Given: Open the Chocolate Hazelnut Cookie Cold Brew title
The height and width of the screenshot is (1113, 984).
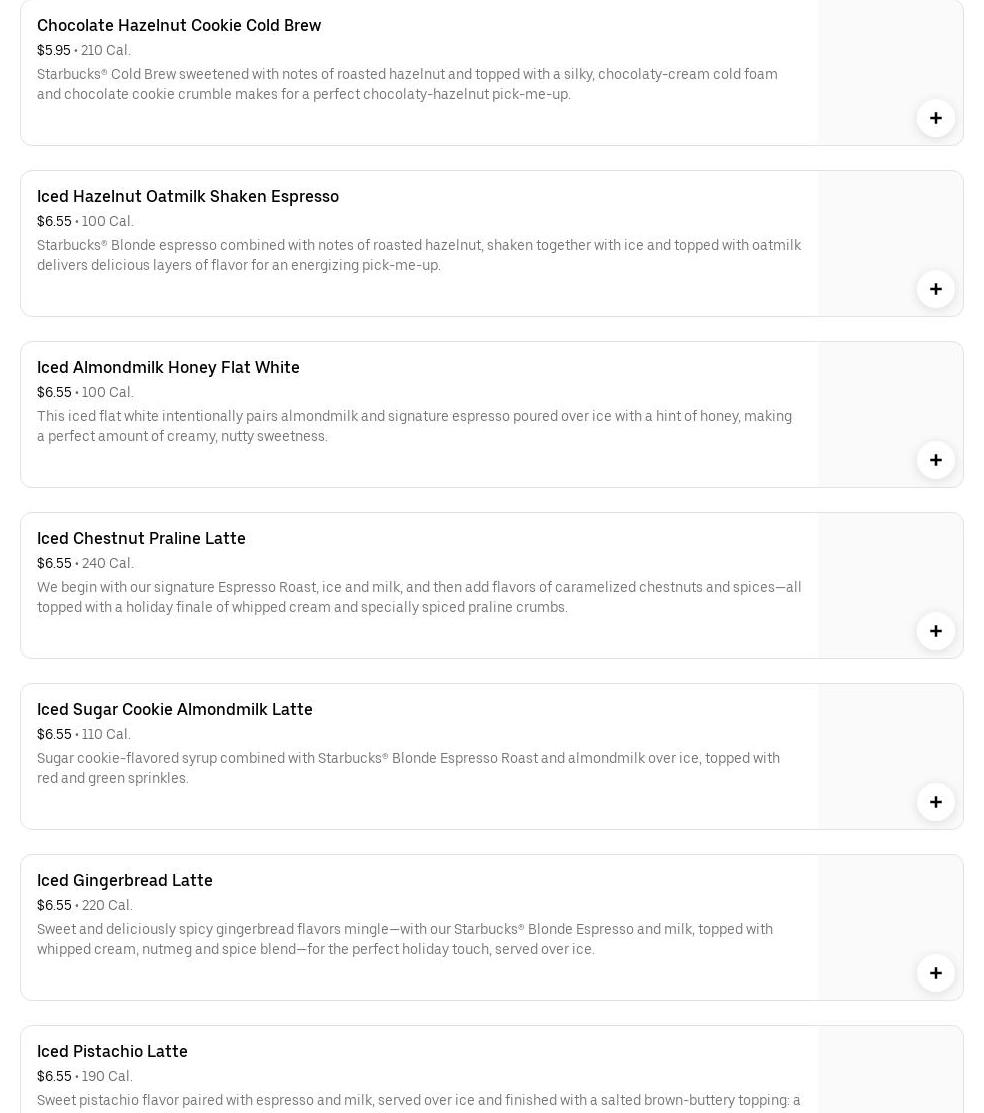Looking at the screenshot, I should pos(179,25).
